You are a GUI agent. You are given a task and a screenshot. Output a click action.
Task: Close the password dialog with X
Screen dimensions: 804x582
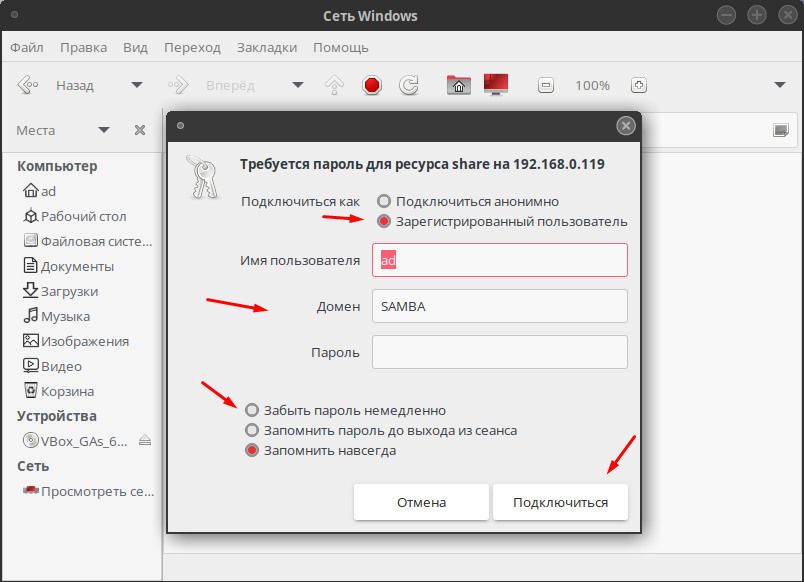[x=626, y=126]
